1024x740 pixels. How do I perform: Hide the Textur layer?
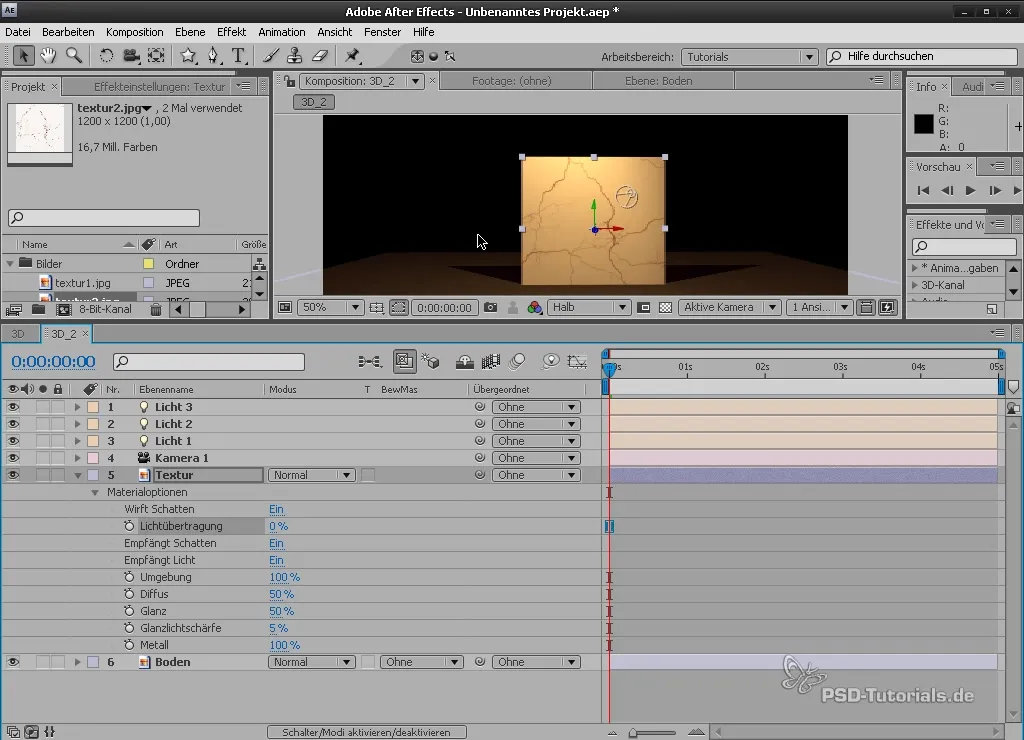tap(12, 475)
